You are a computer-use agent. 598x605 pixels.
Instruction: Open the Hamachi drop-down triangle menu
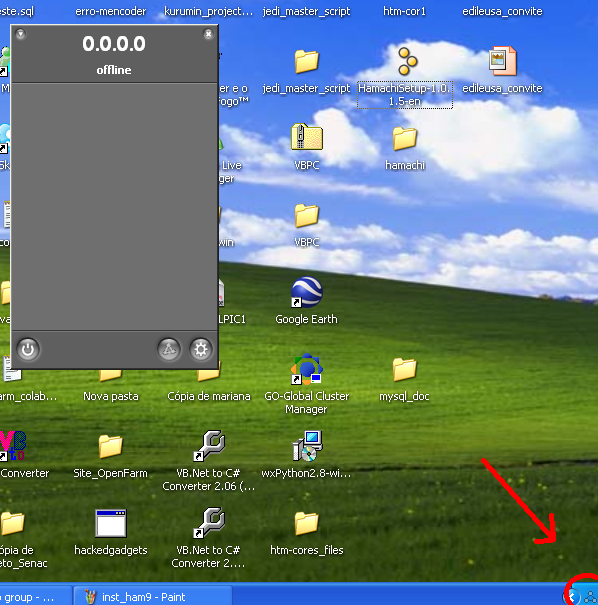coord(21,34)
